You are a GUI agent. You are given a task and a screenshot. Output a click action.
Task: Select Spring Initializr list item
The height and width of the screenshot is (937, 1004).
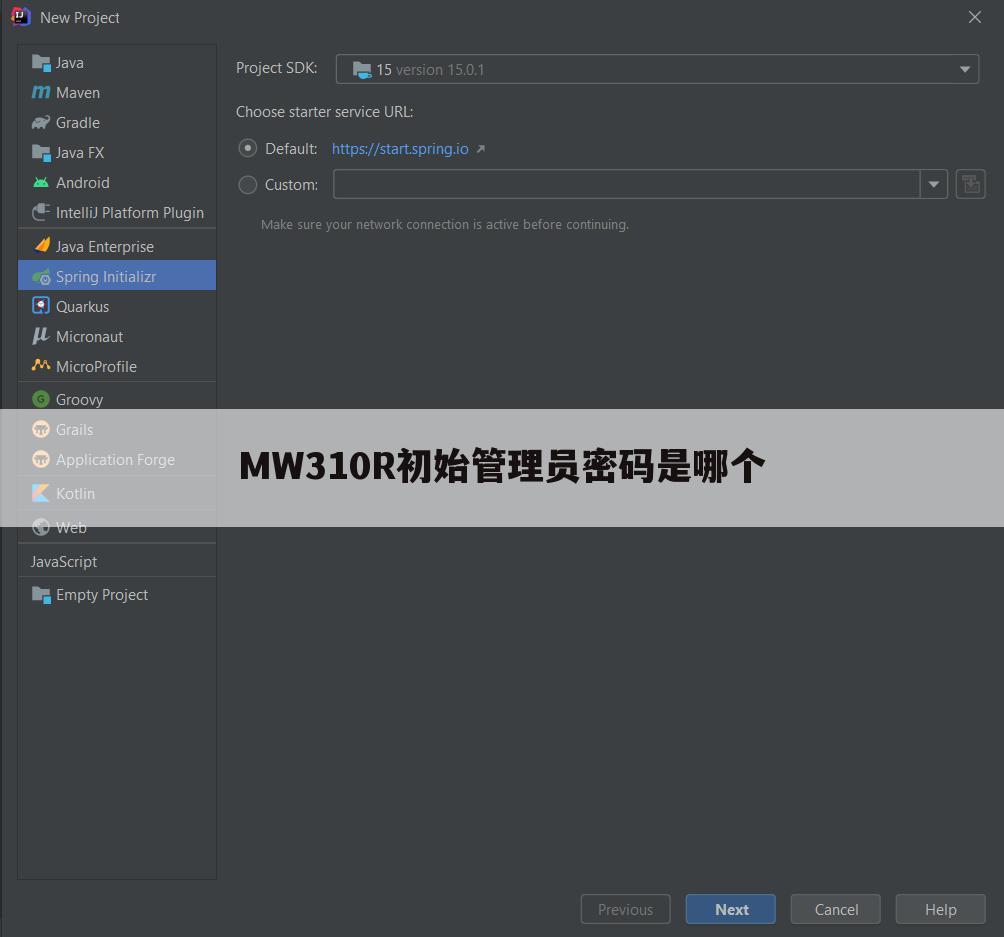[117, 276]
